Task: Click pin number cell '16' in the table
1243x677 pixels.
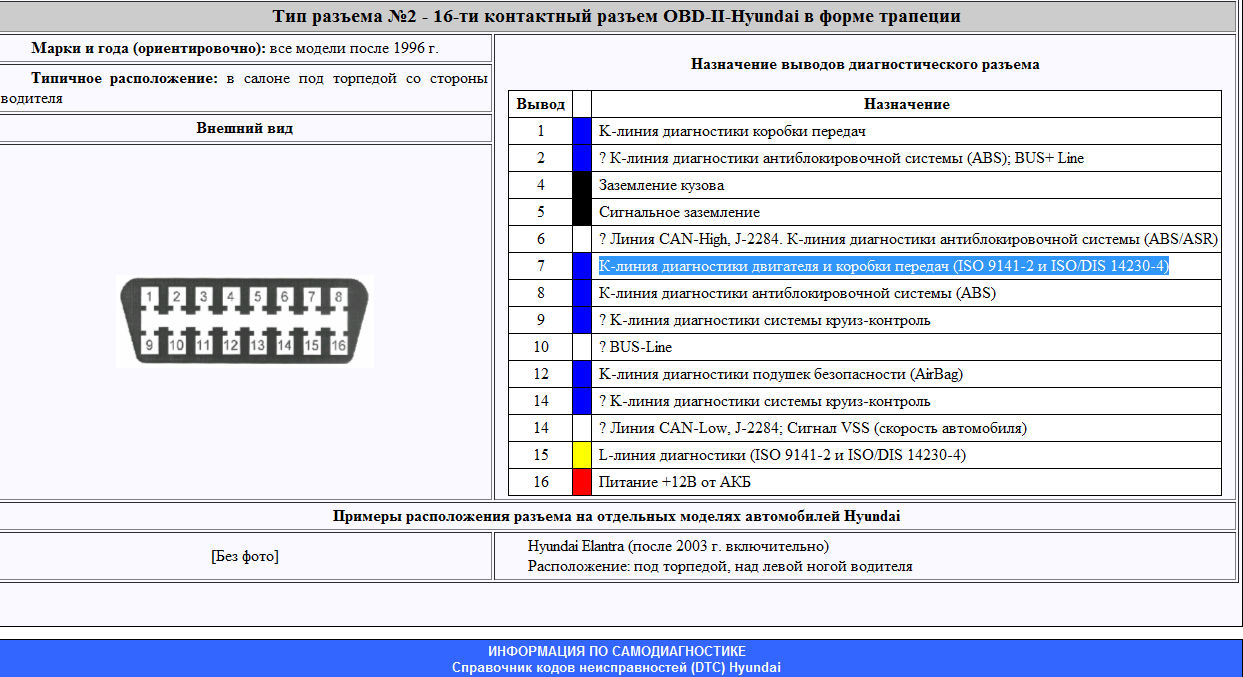Action: (541, 482)
